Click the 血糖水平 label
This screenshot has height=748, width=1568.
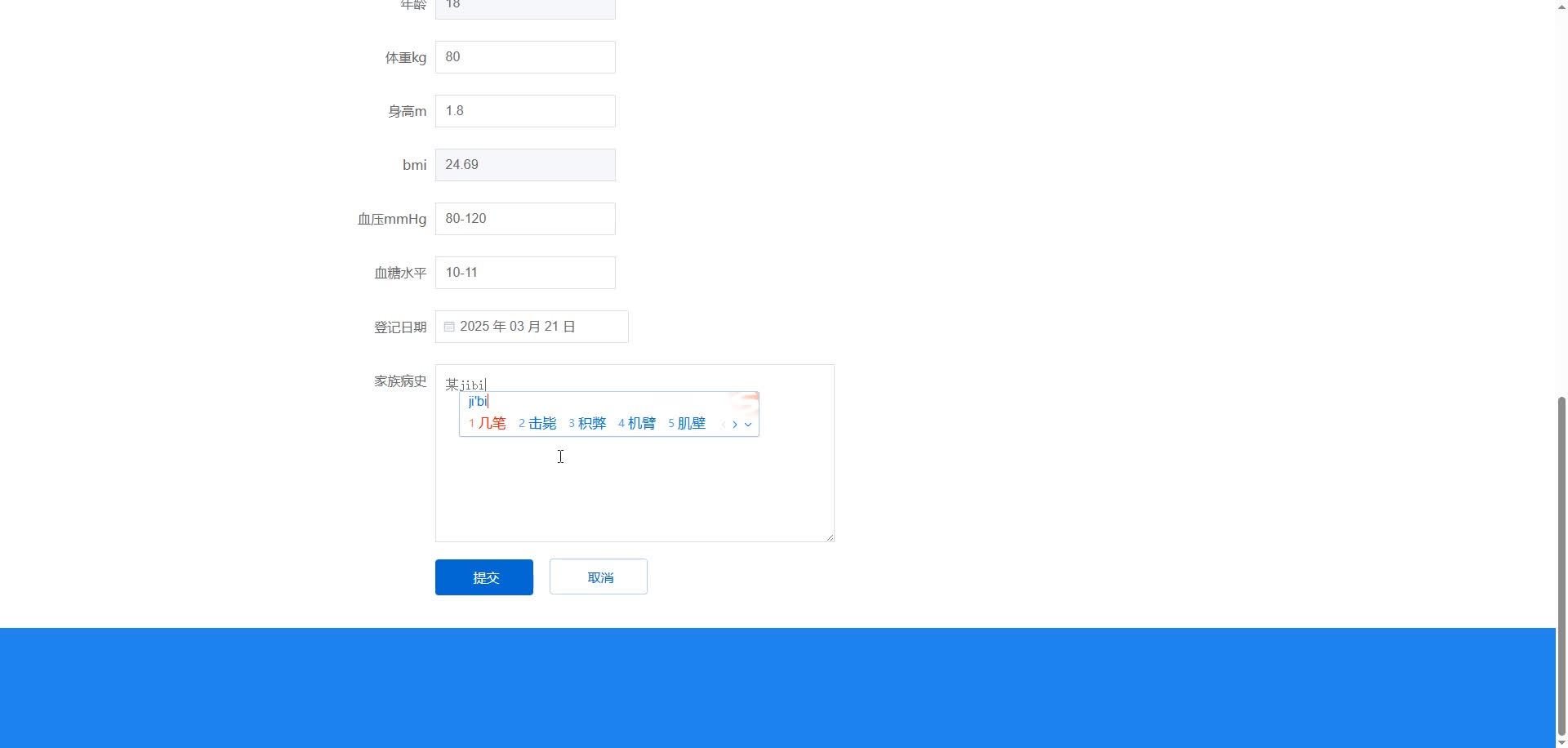pos(400,274)
